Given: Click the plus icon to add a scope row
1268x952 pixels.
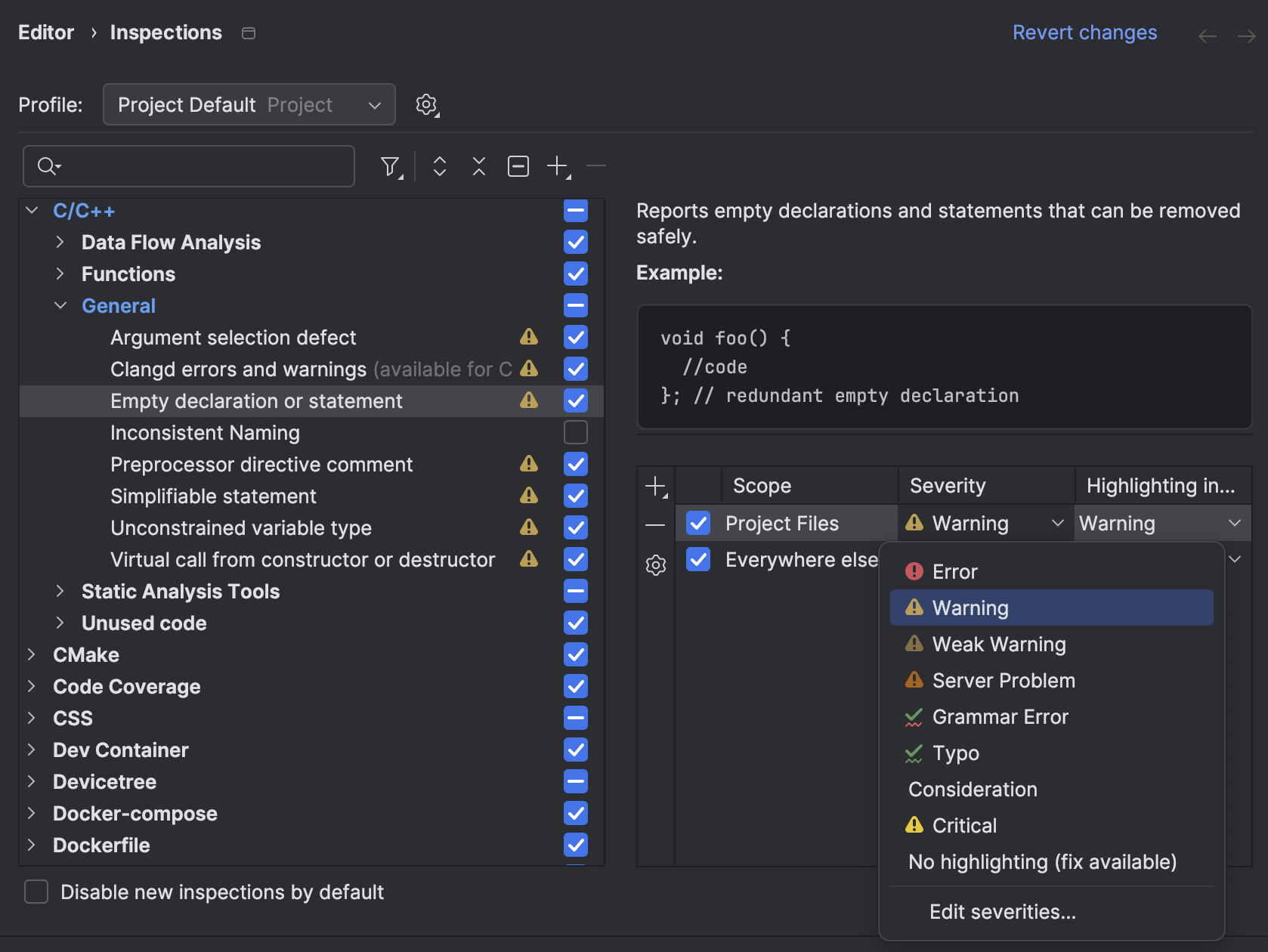Looking at the screenshot, I should coord(654,485).
